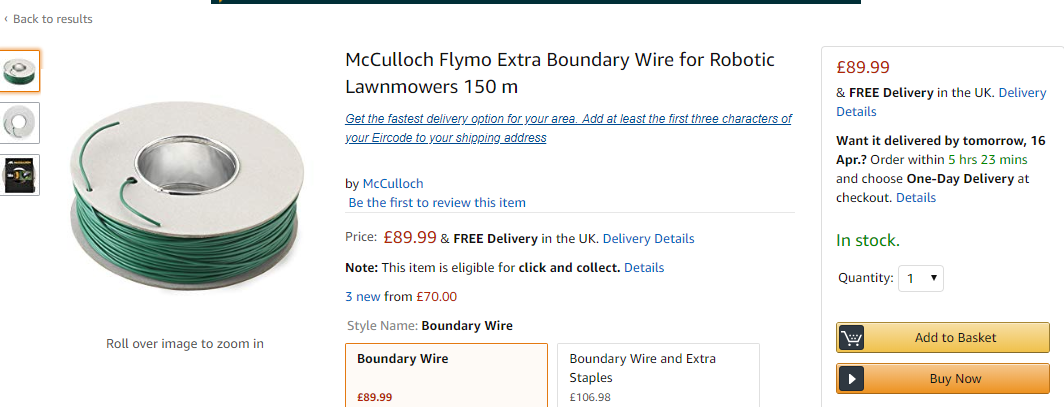Open Delivery Details link beside the Price

point(648,239)
